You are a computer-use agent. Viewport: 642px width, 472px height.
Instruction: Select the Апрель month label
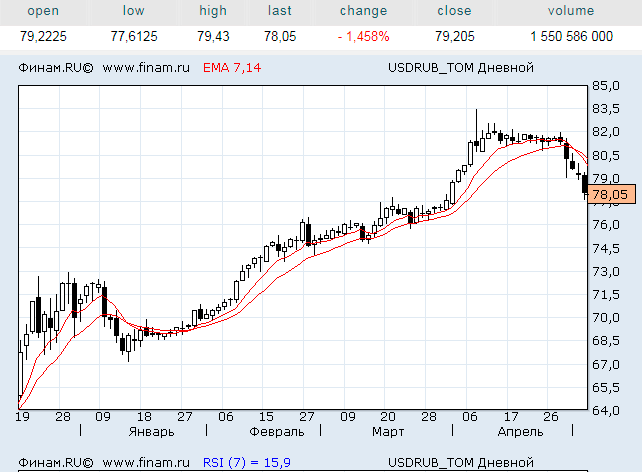point(520,432)
